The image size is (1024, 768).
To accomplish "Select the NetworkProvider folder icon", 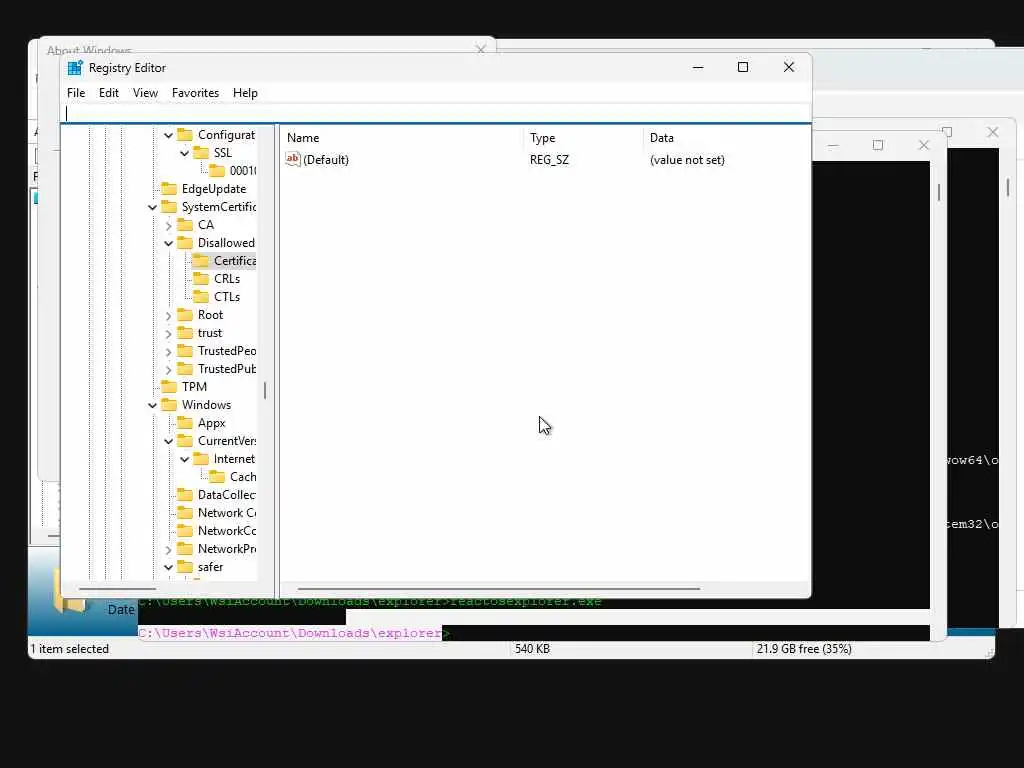I will tap(185, 549).
